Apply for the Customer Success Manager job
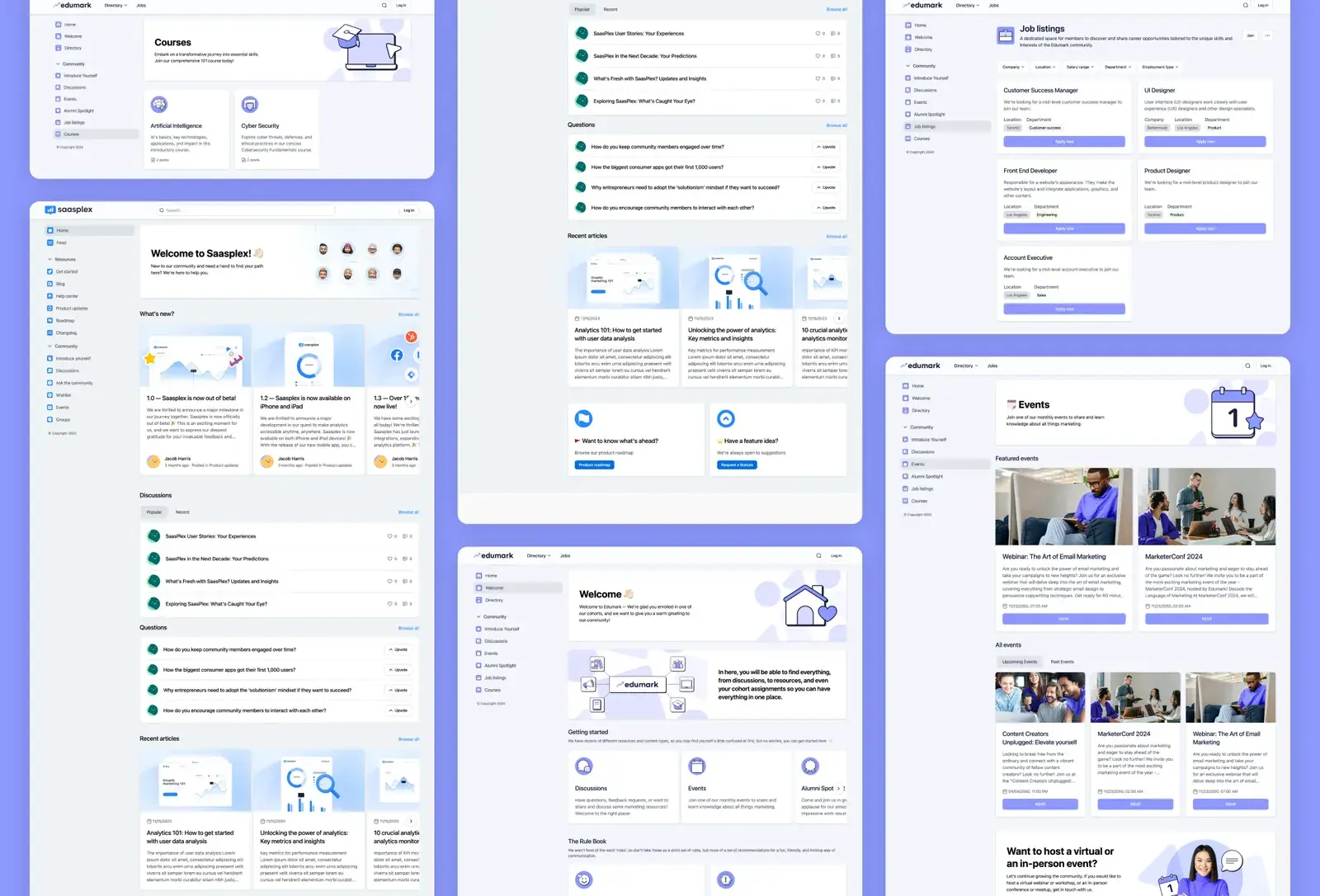The width and height of the screenshot is (1320, 896). pyautogui.click(x=1064, y=142)
